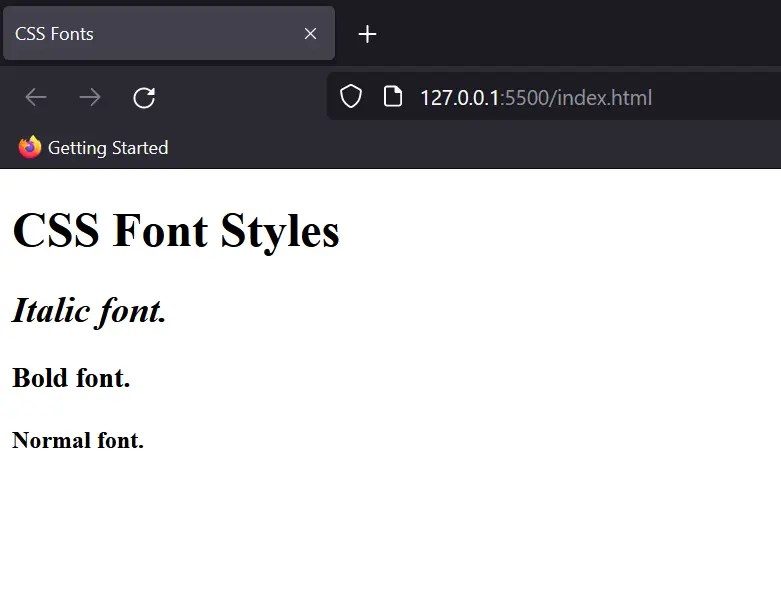Close the CSS Fonts tab
The height and width of the screenshot is (615, 781).
click(310, 34)
